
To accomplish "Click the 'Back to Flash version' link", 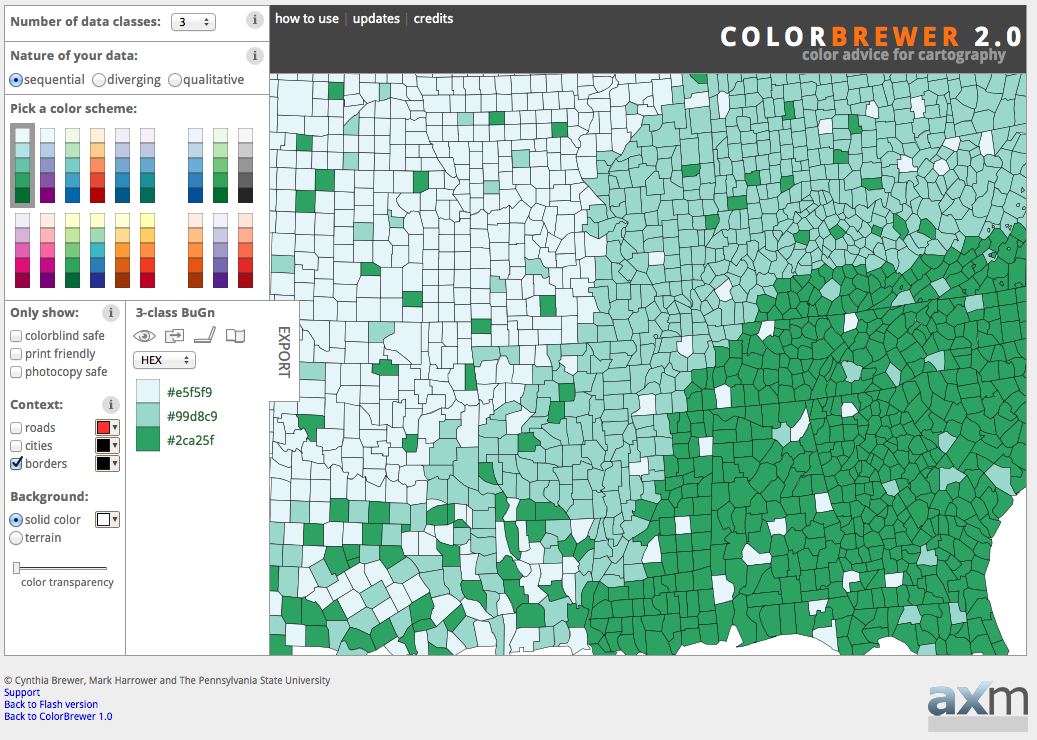I will [51, 704].
